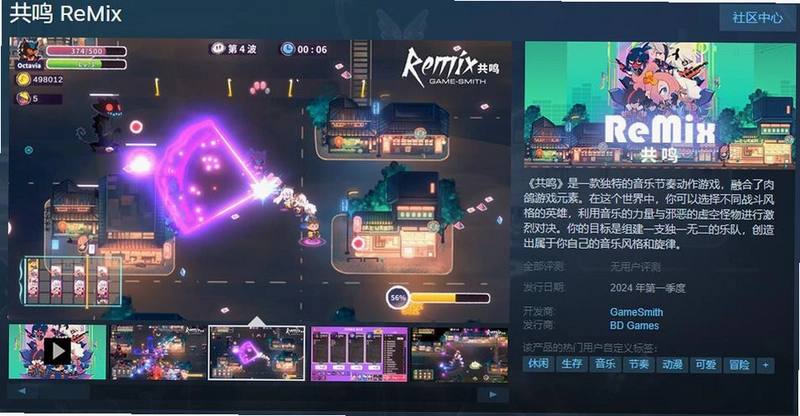
Task: Click the 无用户评测 review status text
Action: tap(635, 266)
